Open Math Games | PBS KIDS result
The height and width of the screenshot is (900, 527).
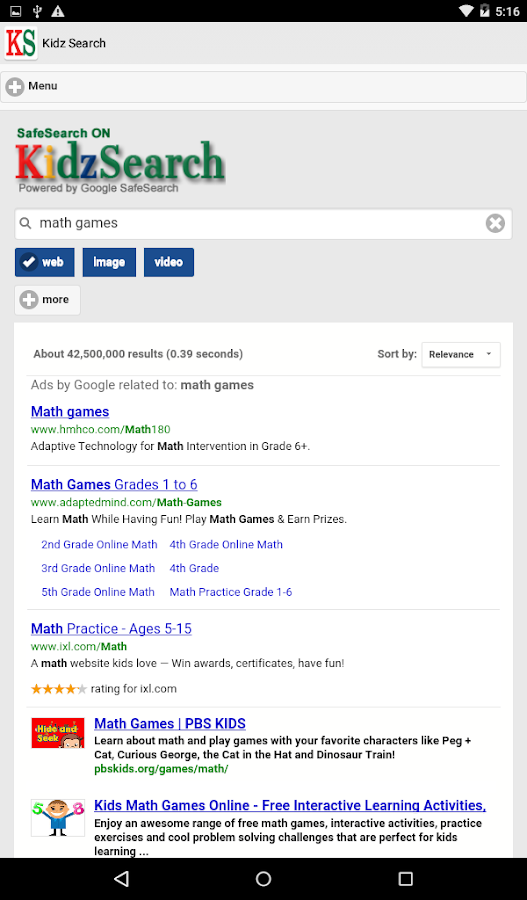coord(170,723)
